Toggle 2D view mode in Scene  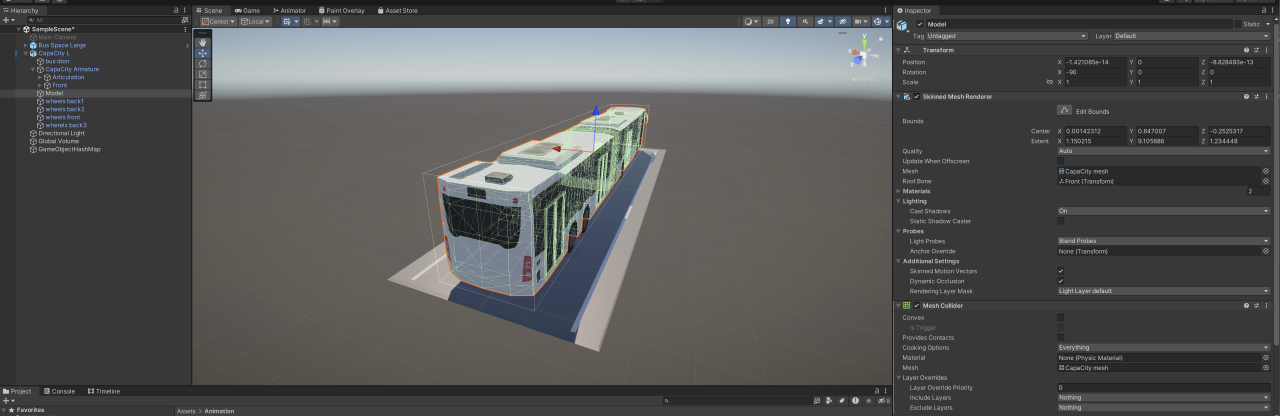tap(770, 21)
